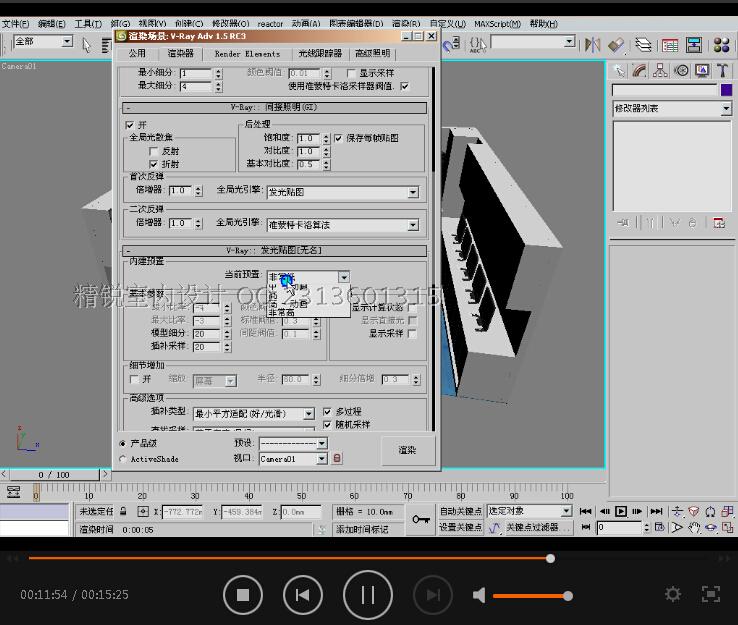Switch to Render Elements tab
The height and width of the screenshot is (625, 738).
(247, 54)
